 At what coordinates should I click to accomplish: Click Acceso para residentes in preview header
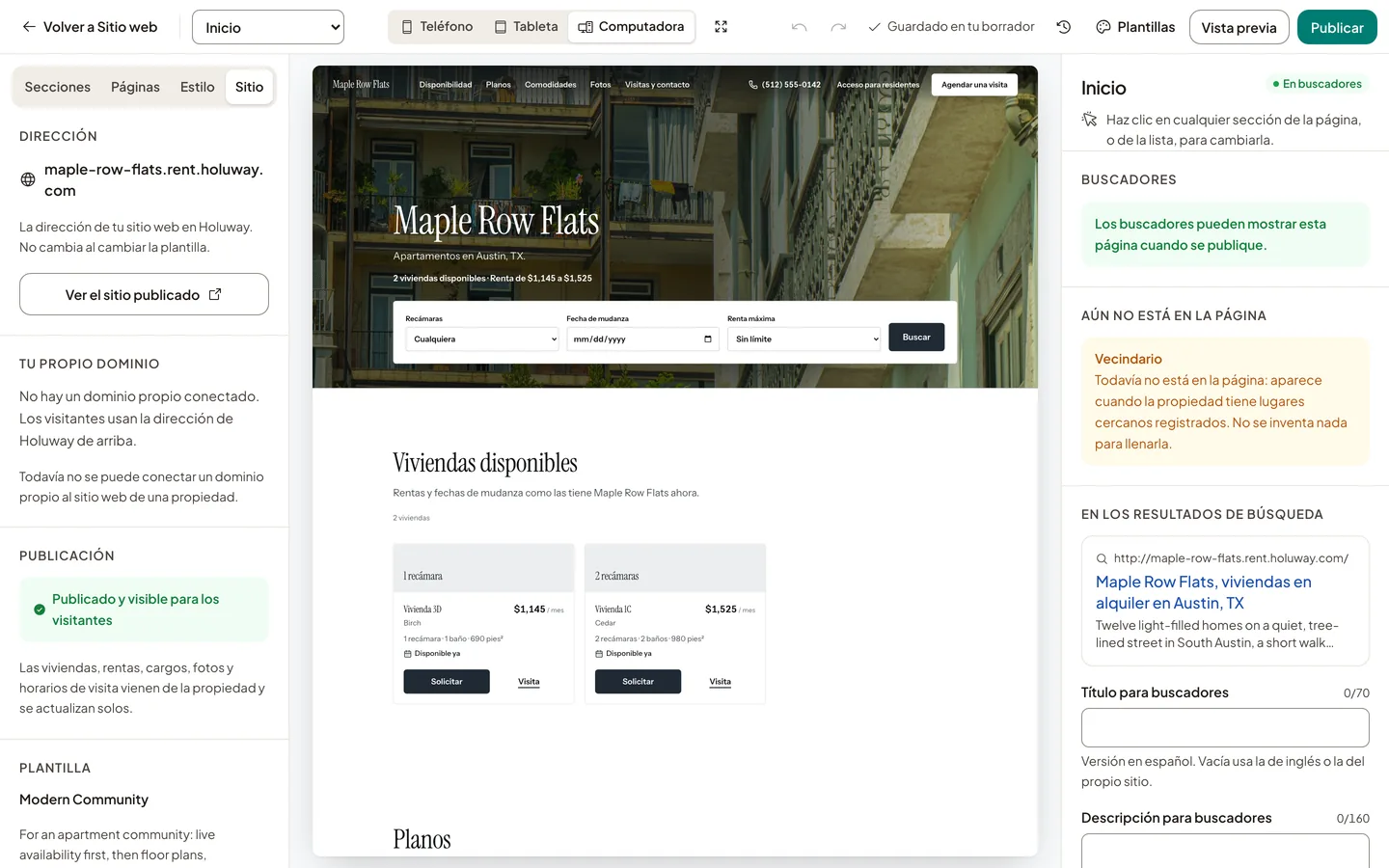(x=878, y=85)
